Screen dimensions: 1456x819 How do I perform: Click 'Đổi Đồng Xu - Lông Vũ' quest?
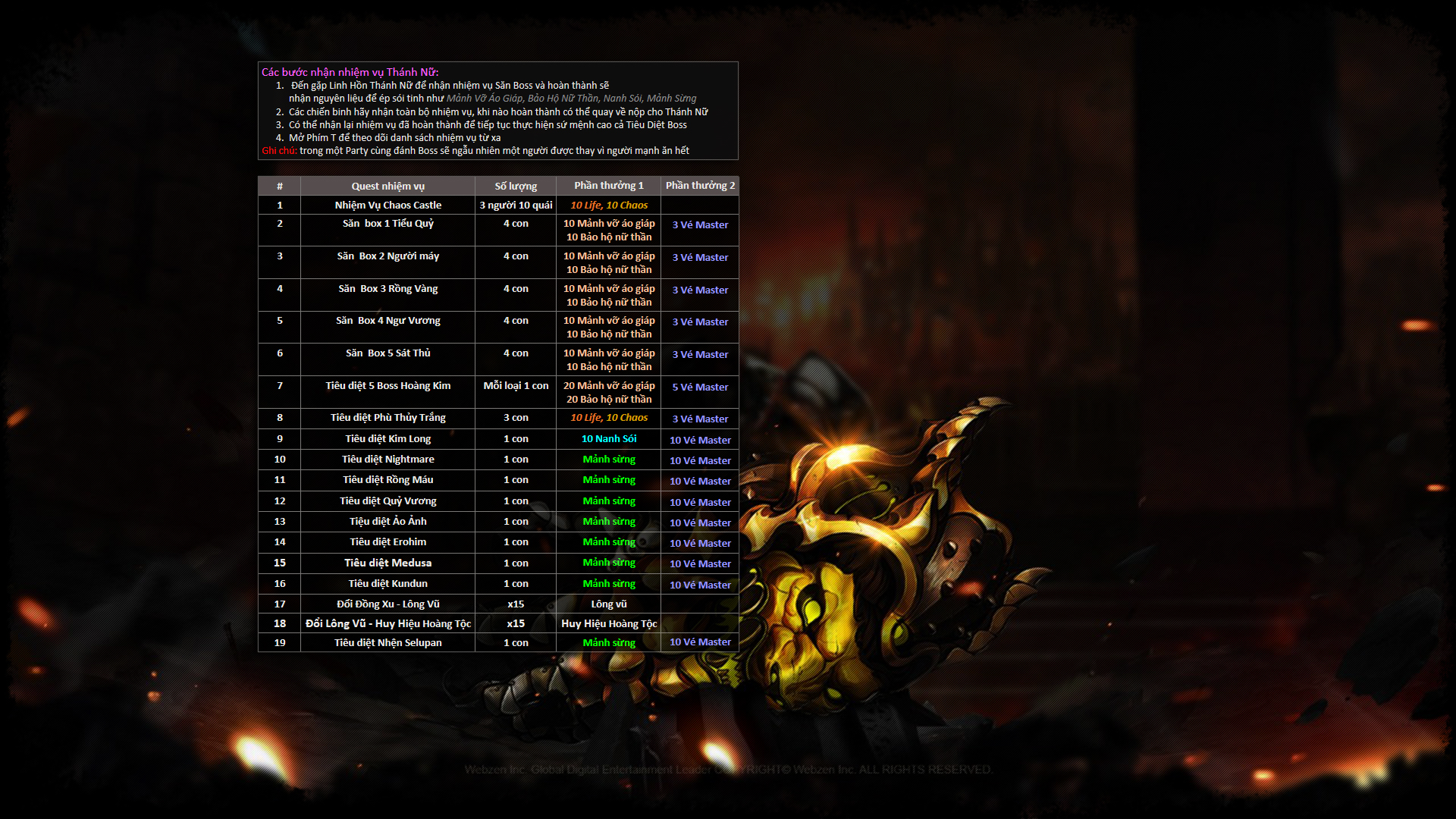pyautogui.click(x=388, y=604)
